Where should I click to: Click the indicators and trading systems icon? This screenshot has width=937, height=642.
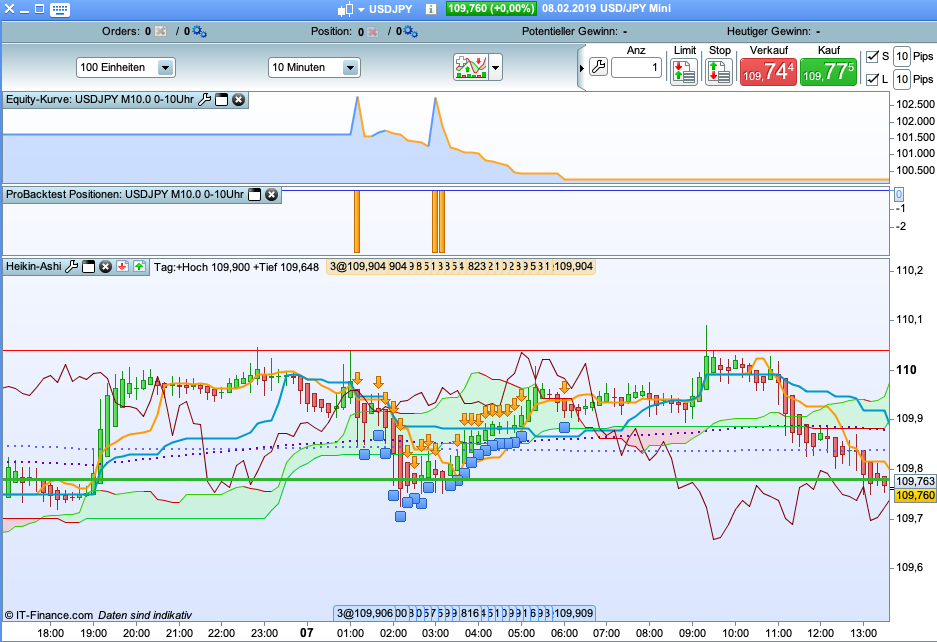coord(471,67)
